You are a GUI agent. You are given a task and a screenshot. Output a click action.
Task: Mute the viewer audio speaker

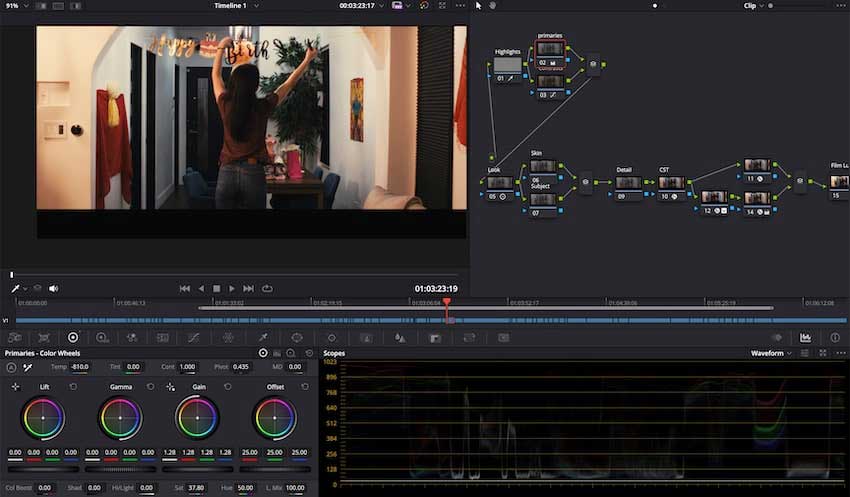[53, 288]
